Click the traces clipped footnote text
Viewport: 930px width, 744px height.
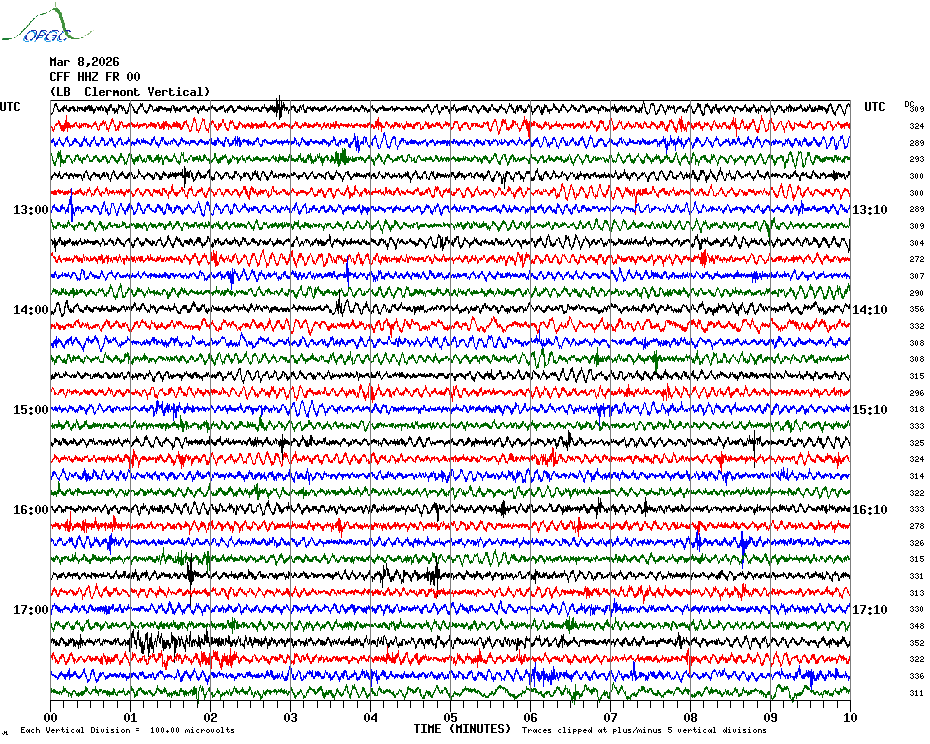[644, 731]
